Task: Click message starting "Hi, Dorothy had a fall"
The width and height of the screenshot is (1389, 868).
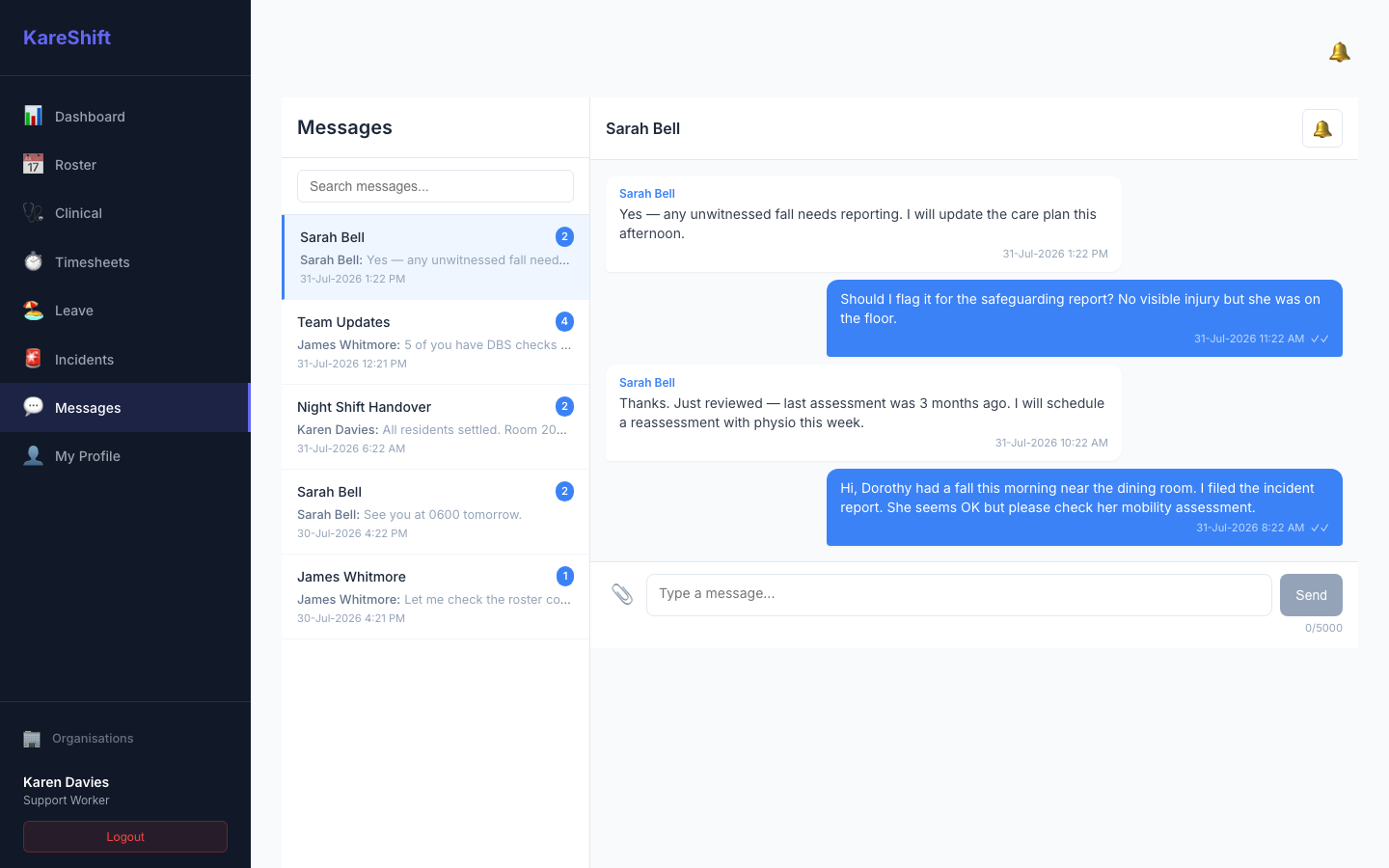Action: 1084,507
